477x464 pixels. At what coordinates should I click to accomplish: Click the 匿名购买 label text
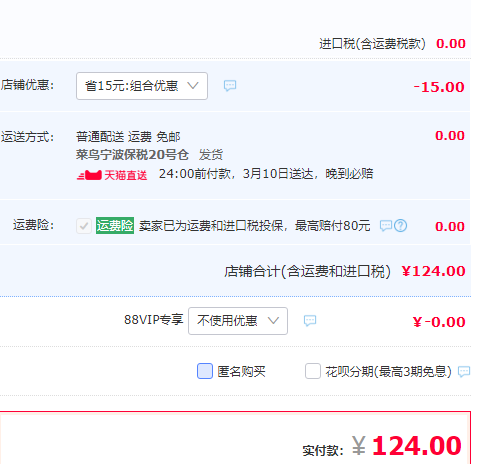[241, 371]
